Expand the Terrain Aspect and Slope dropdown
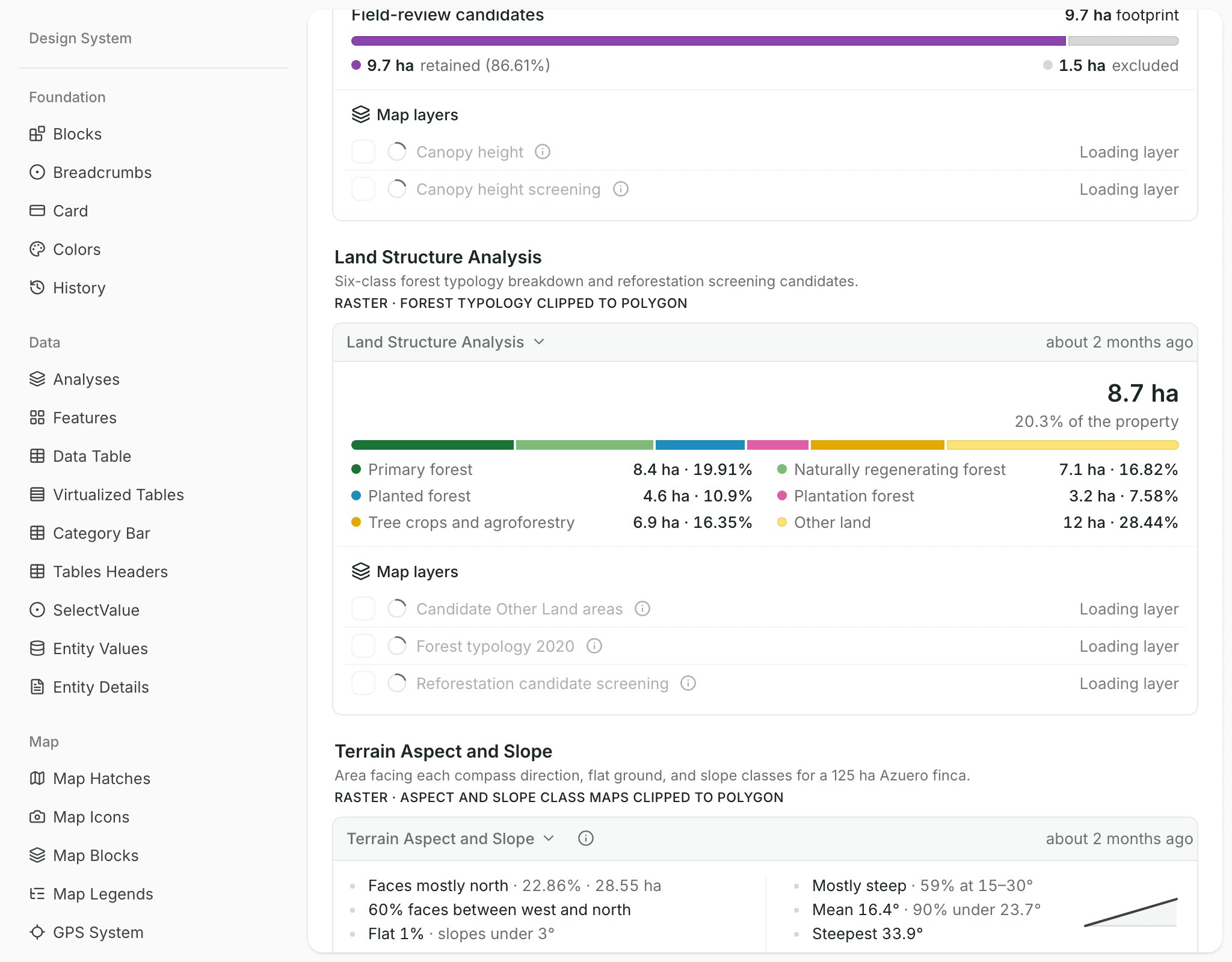 pyautogui.click(x=451, y=839)
